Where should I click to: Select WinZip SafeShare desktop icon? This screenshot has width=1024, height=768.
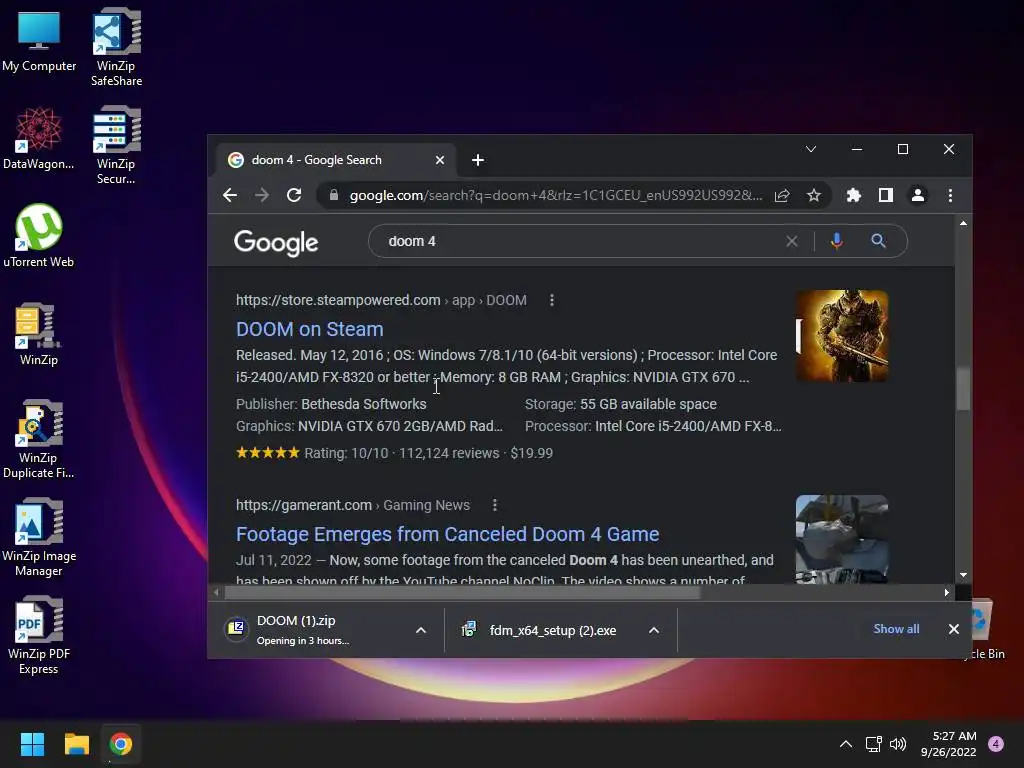116,47
